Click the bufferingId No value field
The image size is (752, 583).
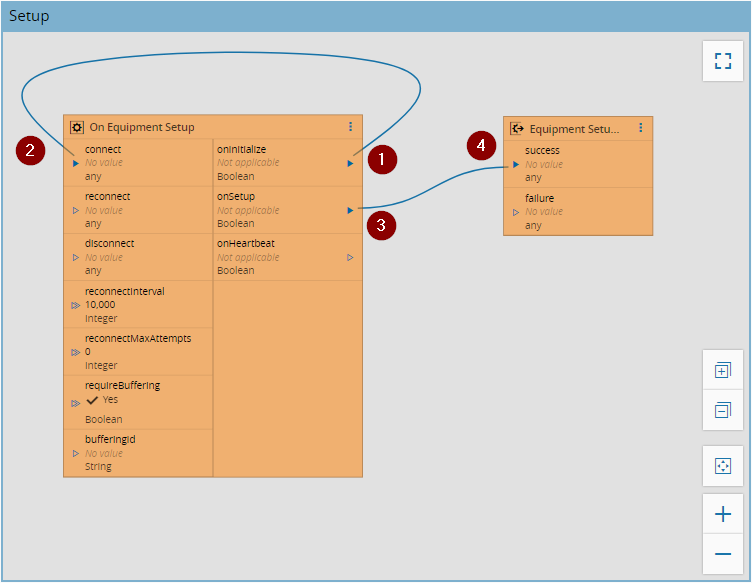(104, 454)
